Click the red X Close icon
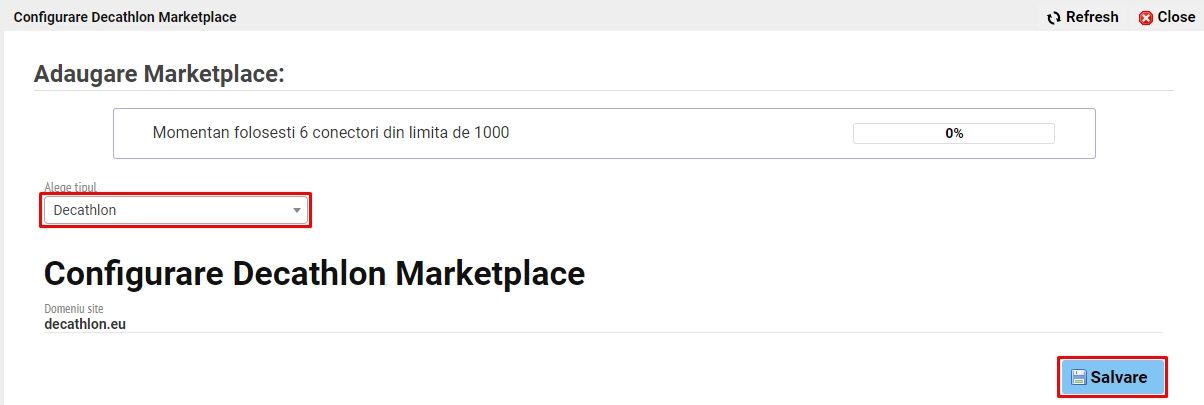Screen dimensions: 1204x405 1146,18
